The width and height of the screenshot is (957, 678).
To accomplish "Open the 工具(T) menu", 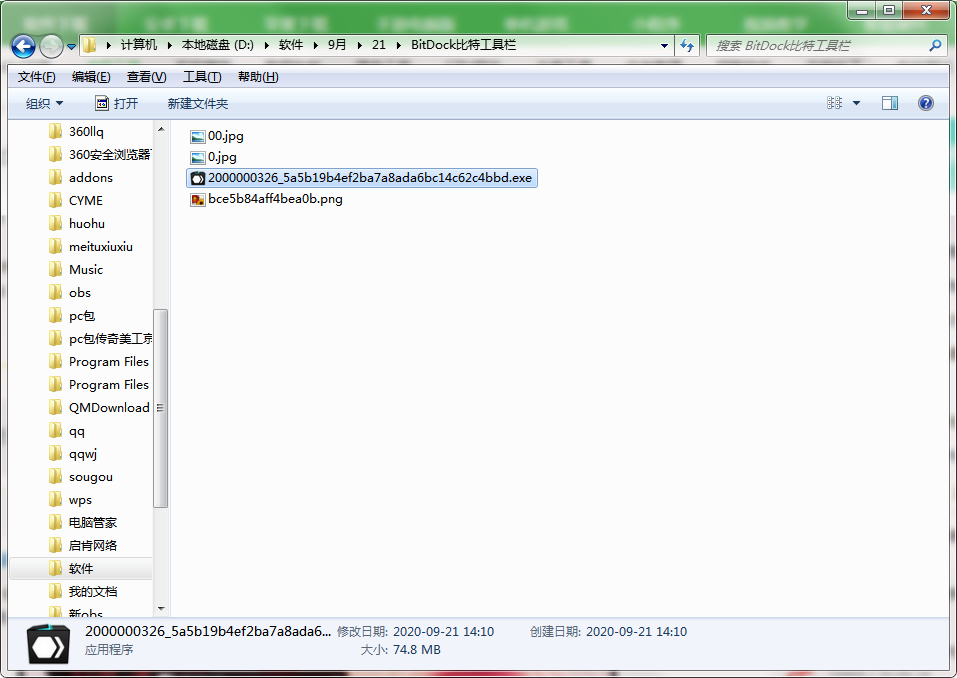I will (x=202, y=77).
